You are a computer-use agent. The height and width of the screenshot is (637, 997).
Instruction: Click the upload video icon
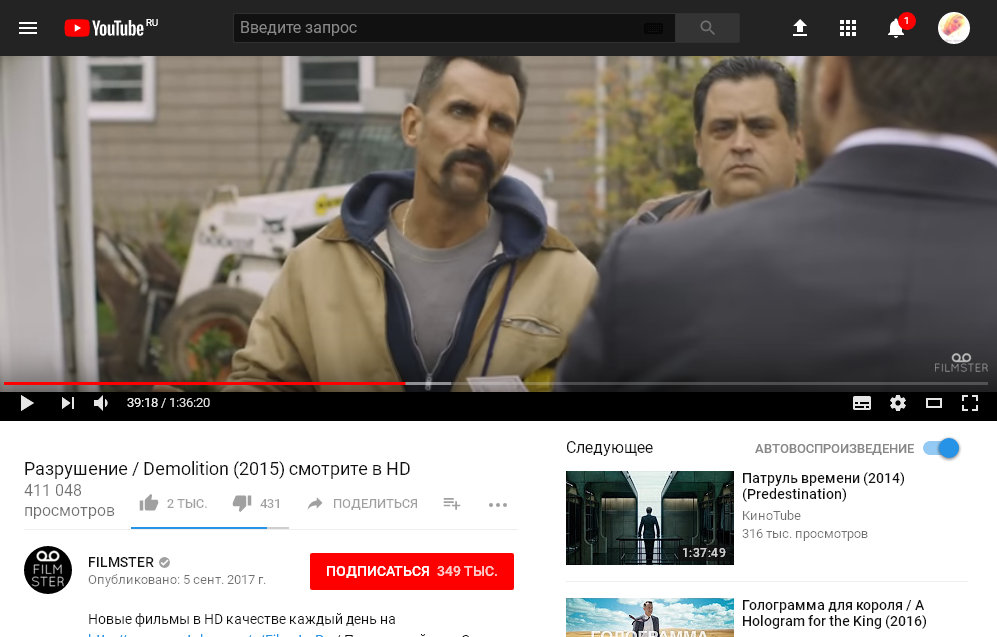pos(799,28)
